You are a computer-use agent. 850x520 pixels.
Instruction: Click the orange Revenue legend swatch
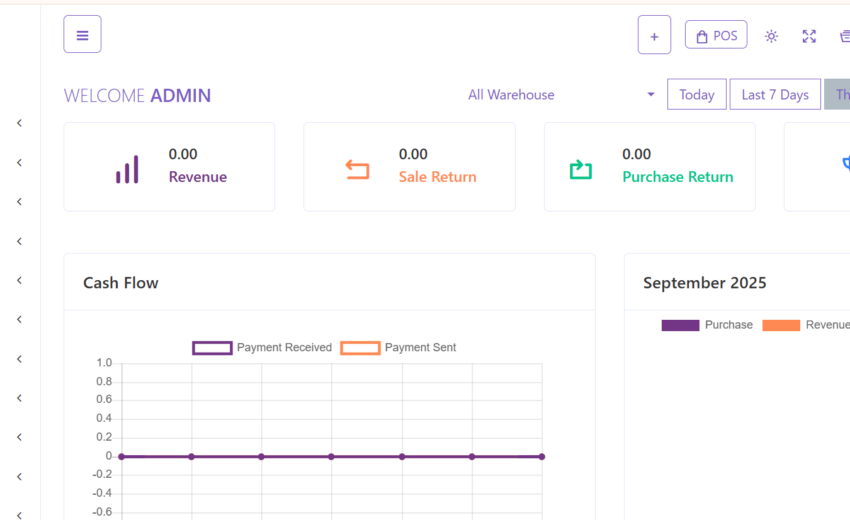click(x=781, y=325)
